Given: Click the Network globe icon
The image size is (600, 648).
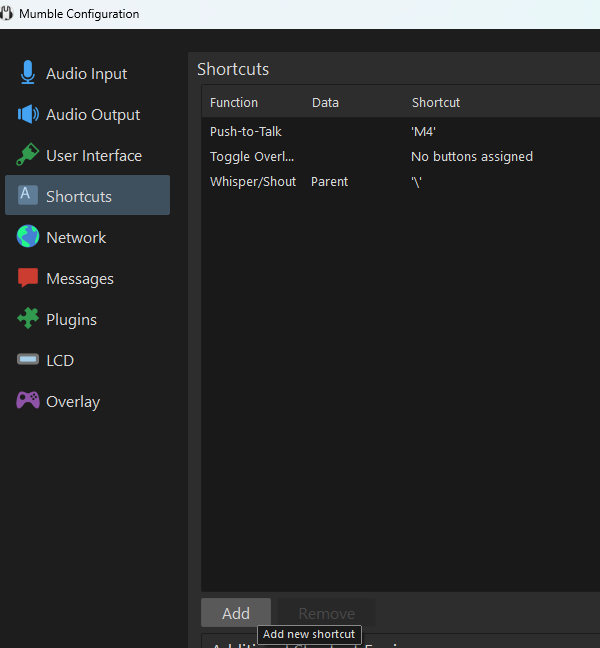Looking at the screenshot, I should click(x=28, y=236).
